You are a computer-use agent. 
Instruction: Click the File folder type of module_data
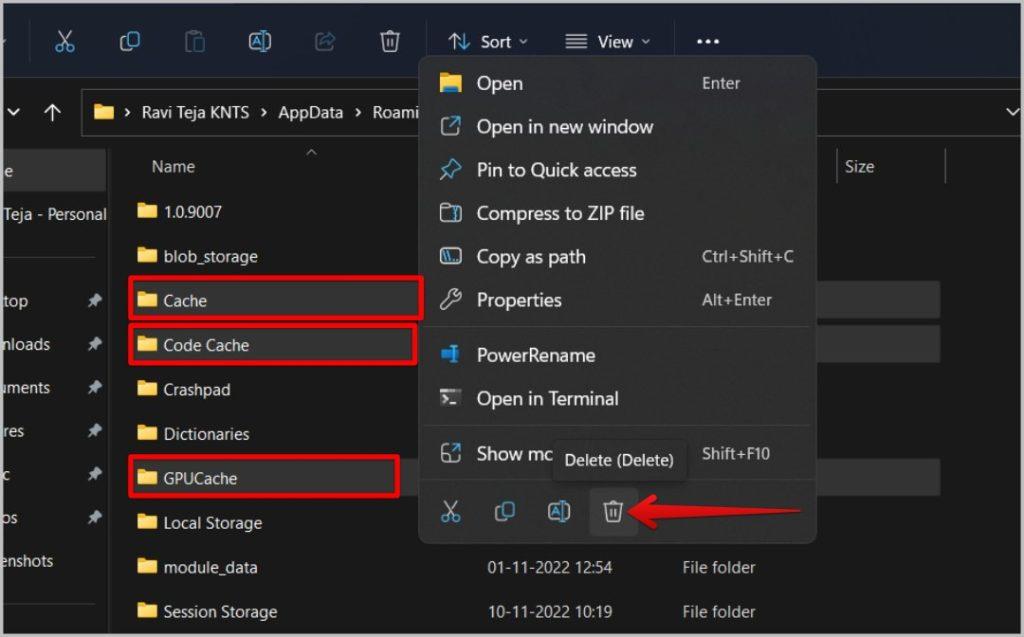point(718,567)
